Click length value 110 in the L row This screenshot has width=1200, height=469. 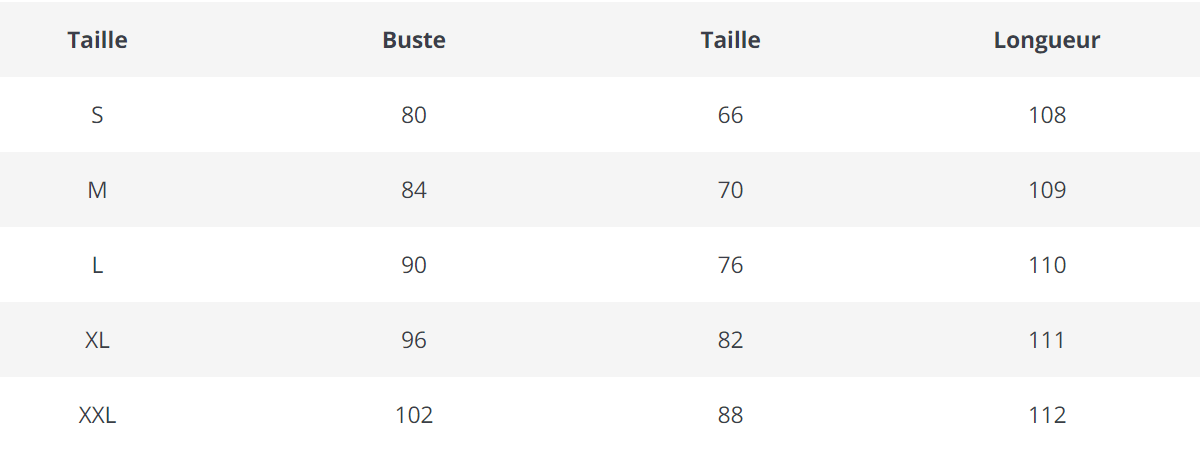pyautogui.click(x=1047, y=265)
